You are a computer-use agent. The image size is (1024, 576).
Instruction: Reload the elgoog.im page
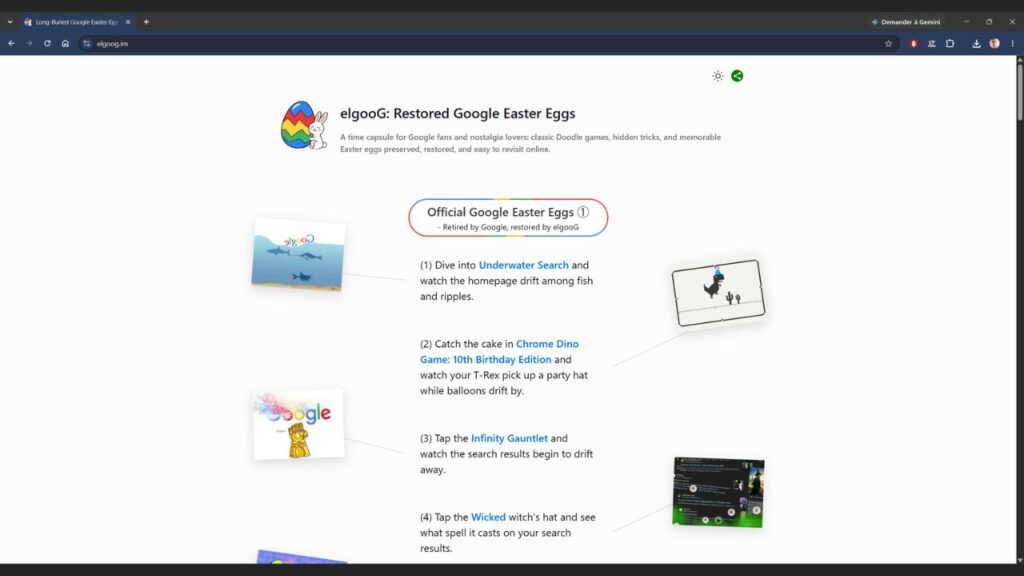(x=47, y=43)
